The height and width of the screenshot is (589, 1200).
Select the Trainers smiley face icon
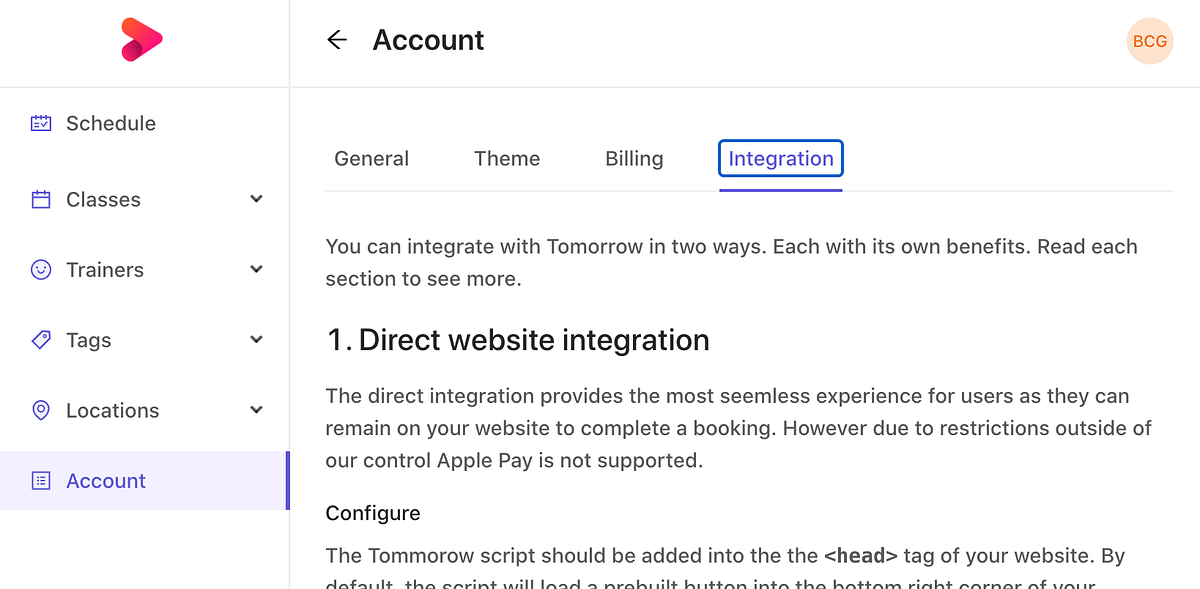pos(40,269)
